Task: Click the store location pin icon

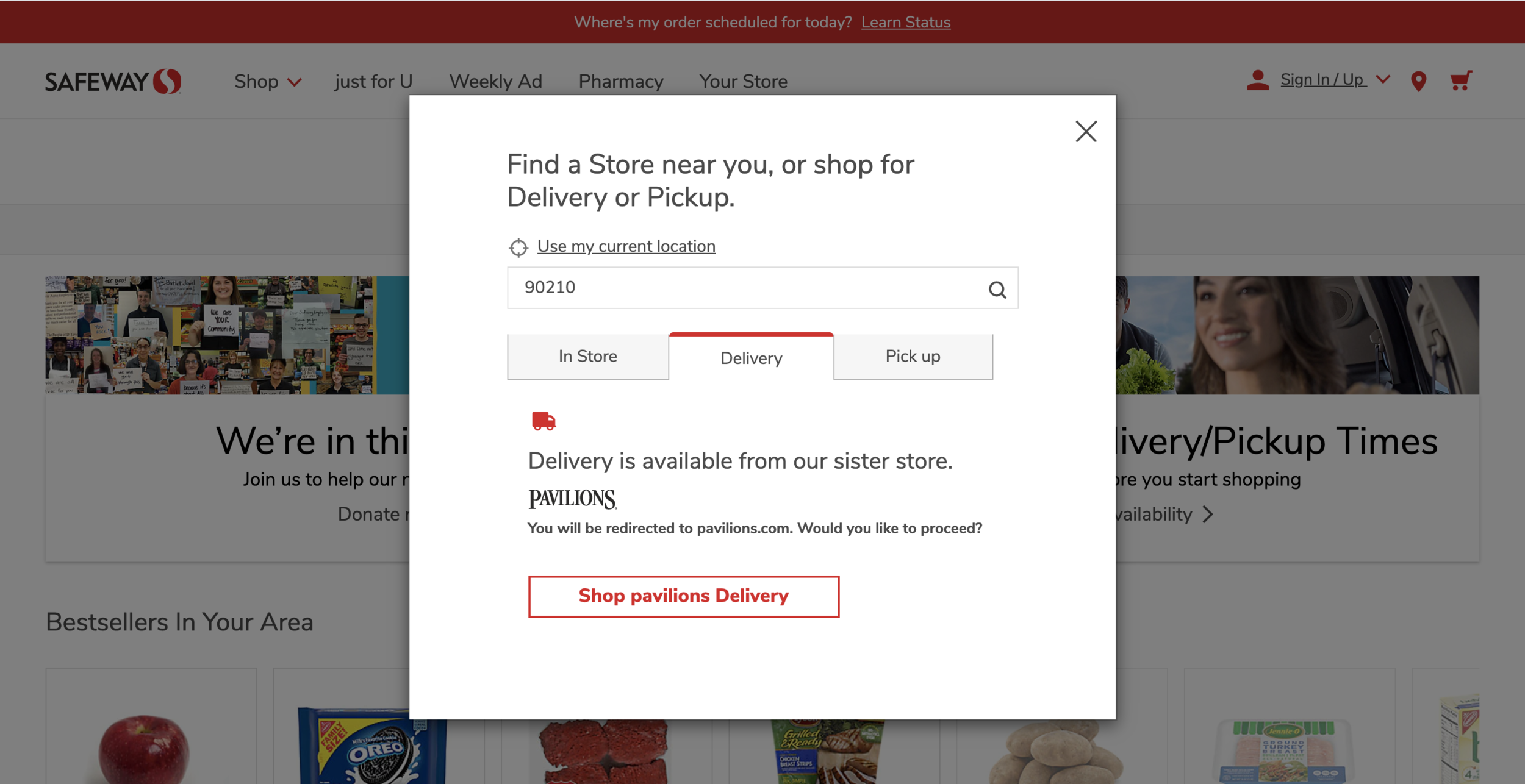Action: click(1418, 81)
